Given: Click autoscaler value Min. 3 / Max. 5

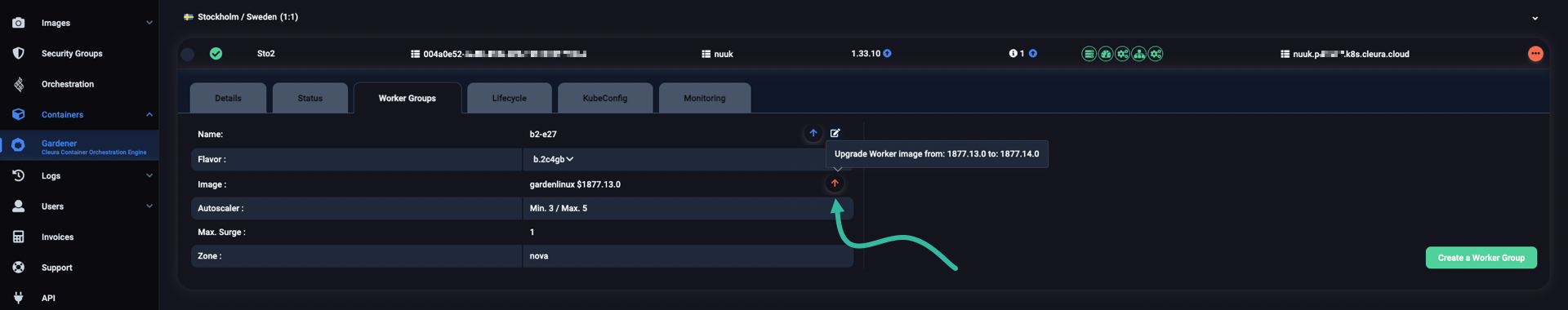Looking at the screenshot, I should tap(559, 208).
